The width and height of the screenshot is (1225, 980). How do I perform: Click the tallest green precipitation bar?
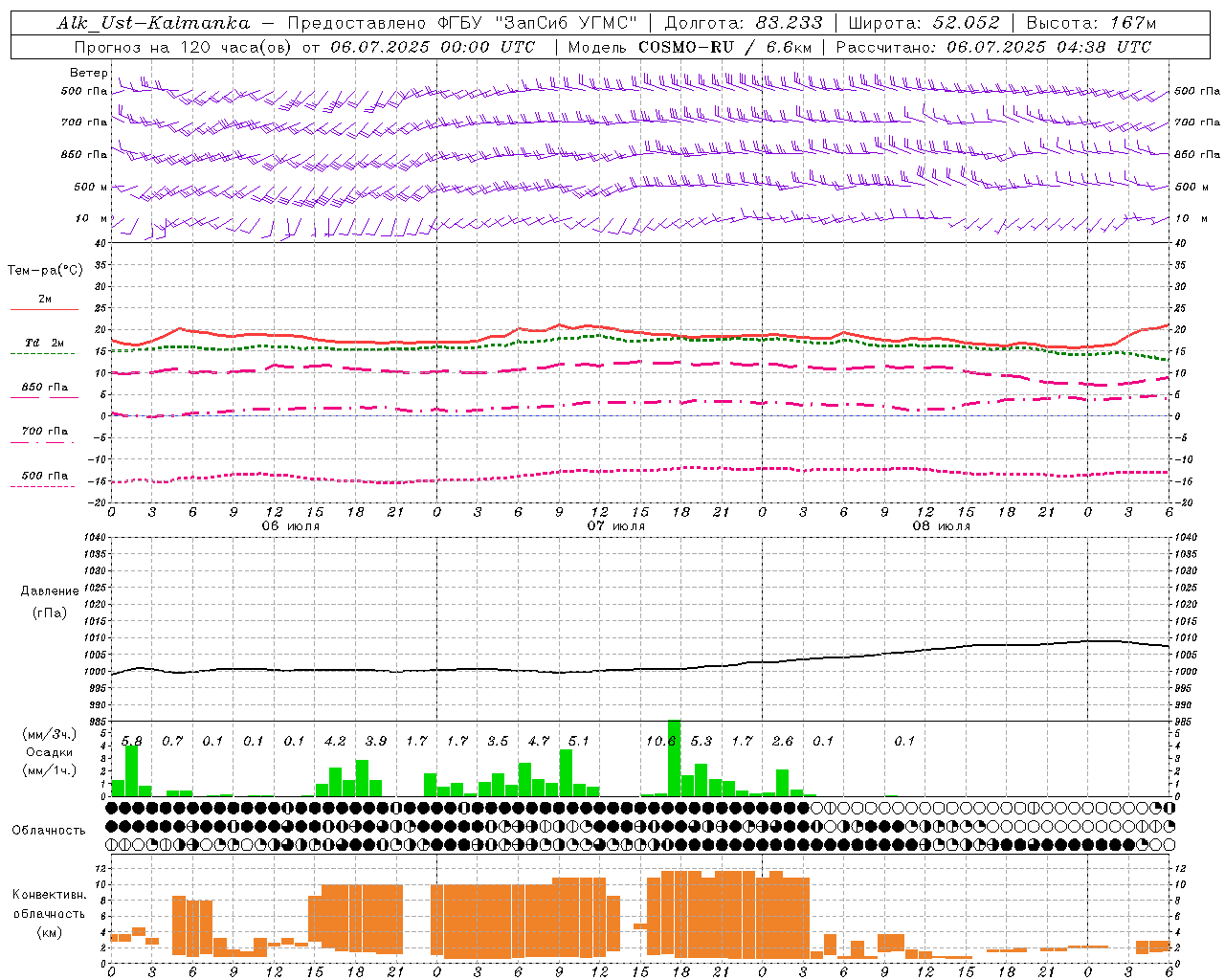coord(674,758)
